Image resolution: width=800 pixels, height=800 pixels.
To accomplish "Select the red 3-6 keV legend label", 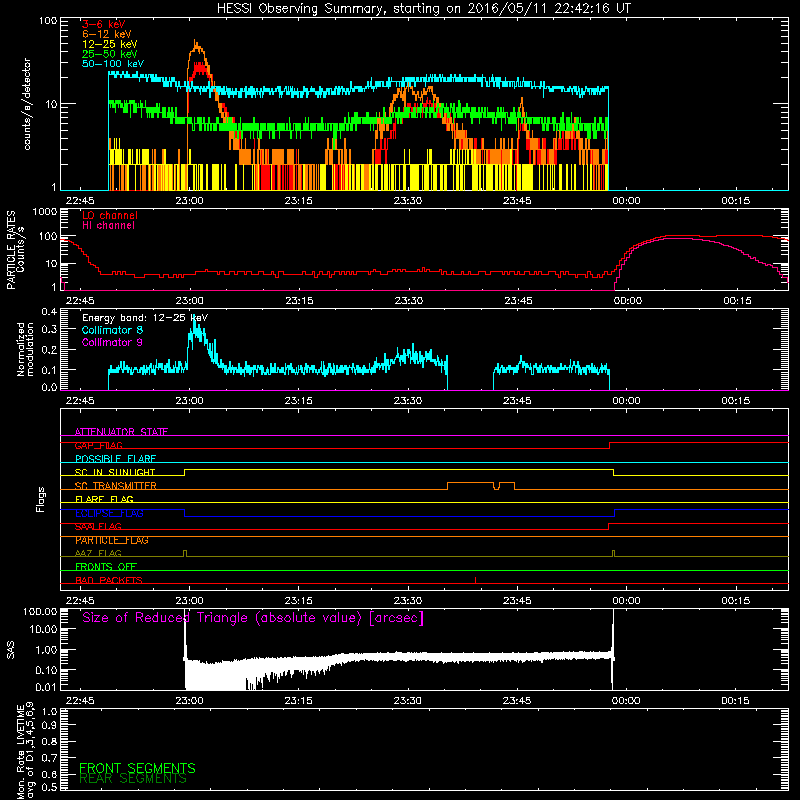I will point(104,24).
